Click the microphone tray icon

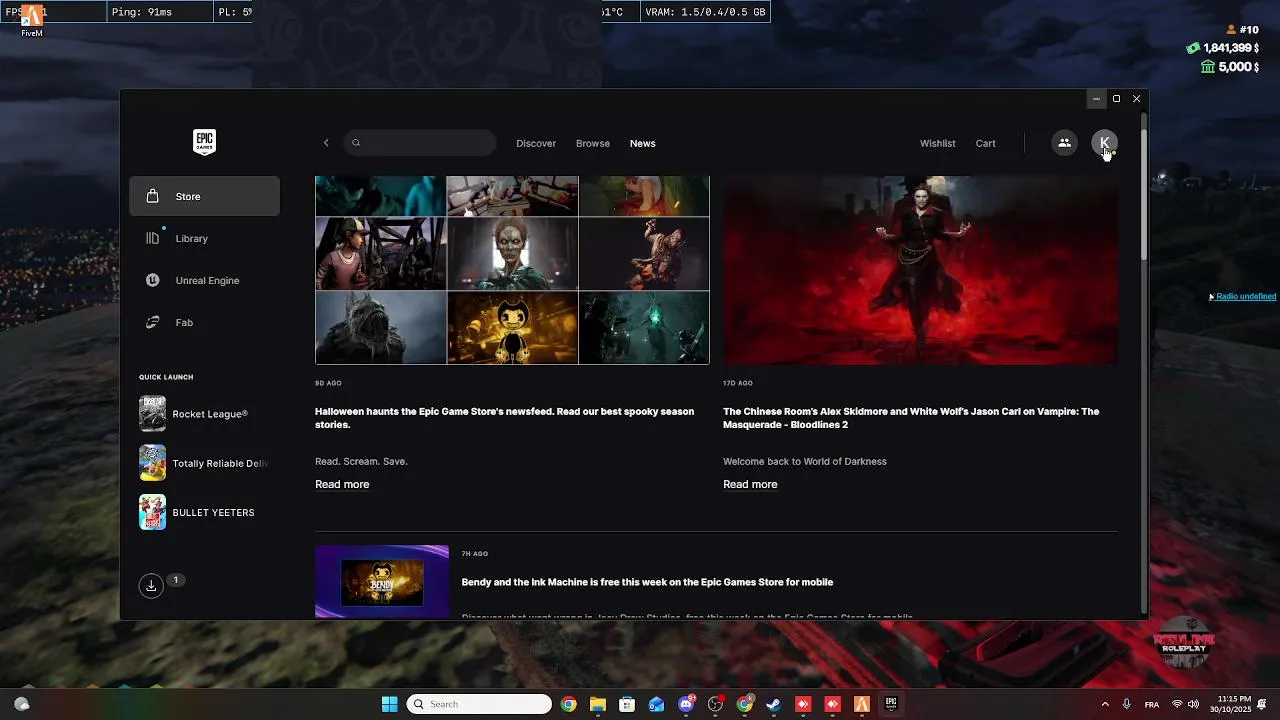[x=1127, y=704]
